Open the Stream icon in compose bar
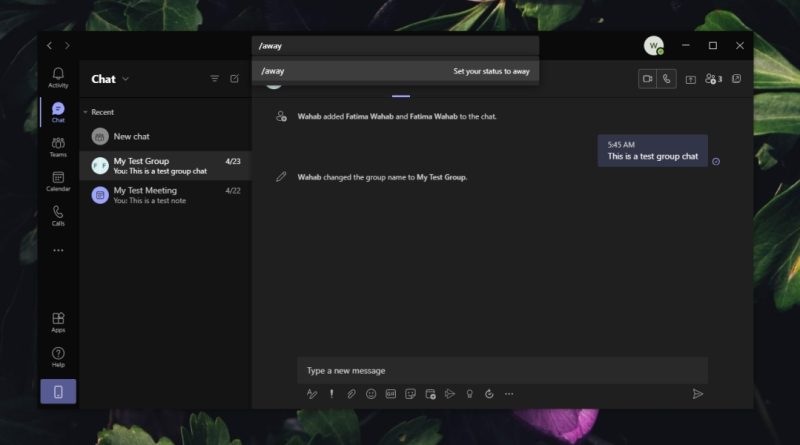This screenshot has height=445, width=800. 449,394
